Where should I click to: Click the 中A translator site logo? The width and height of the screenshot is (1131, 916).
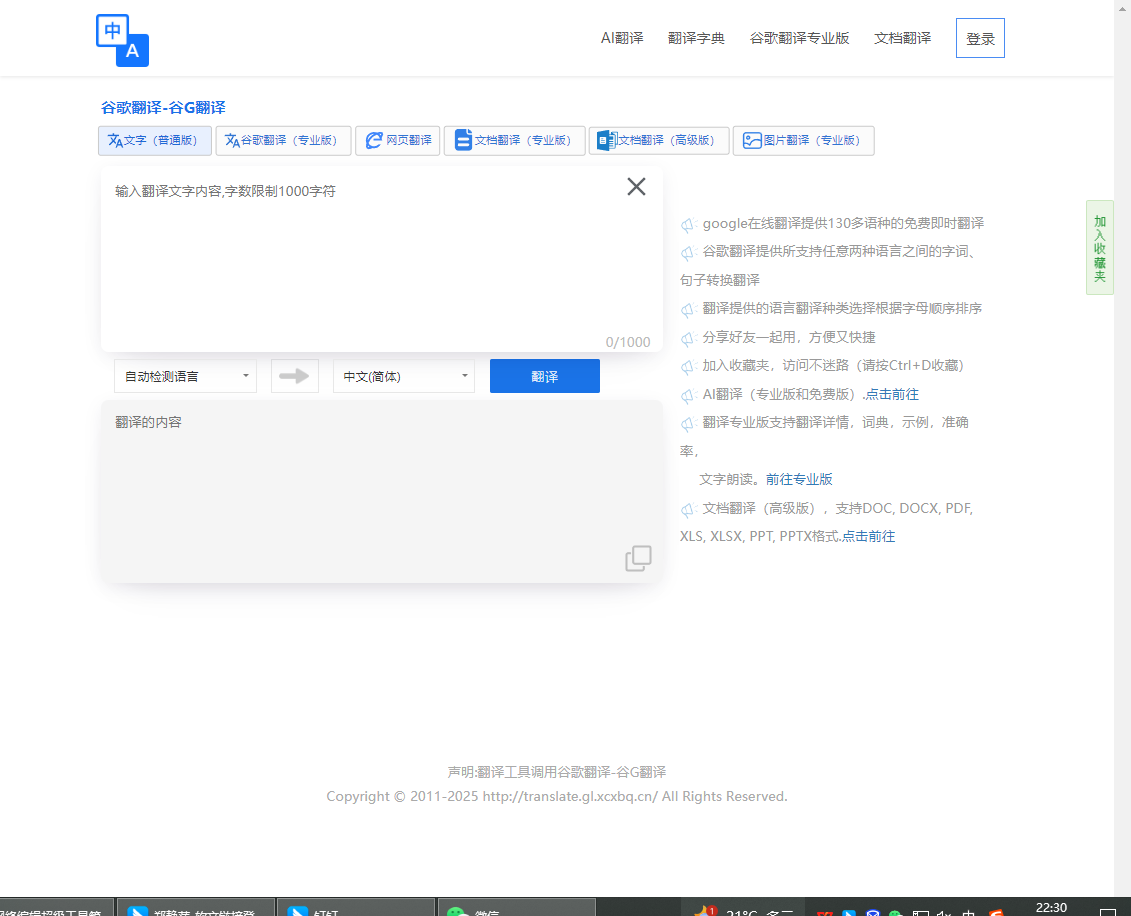(123, 40)
